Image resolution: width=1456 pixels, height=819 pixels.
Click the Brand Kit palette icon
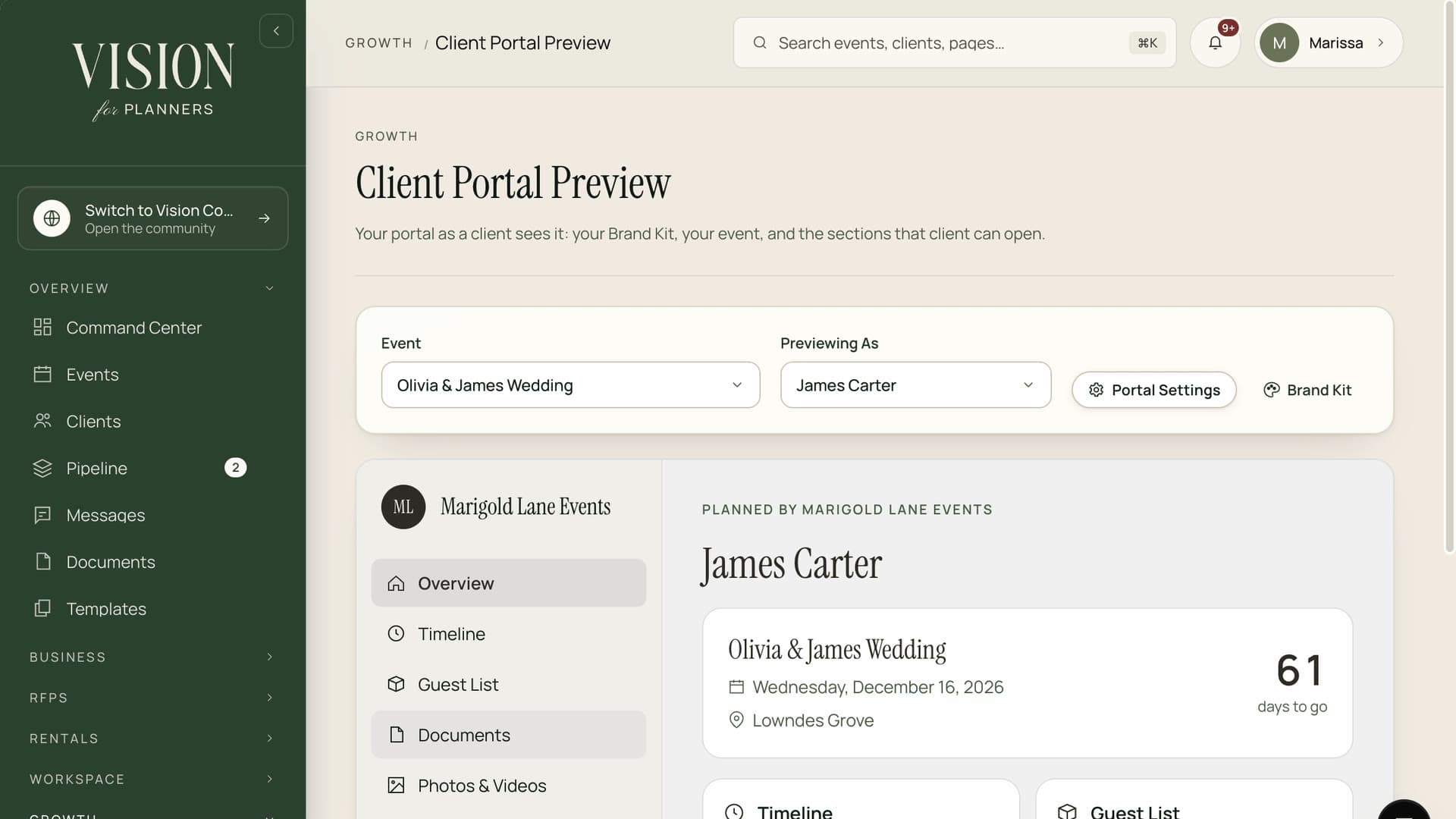[1272, 390]
